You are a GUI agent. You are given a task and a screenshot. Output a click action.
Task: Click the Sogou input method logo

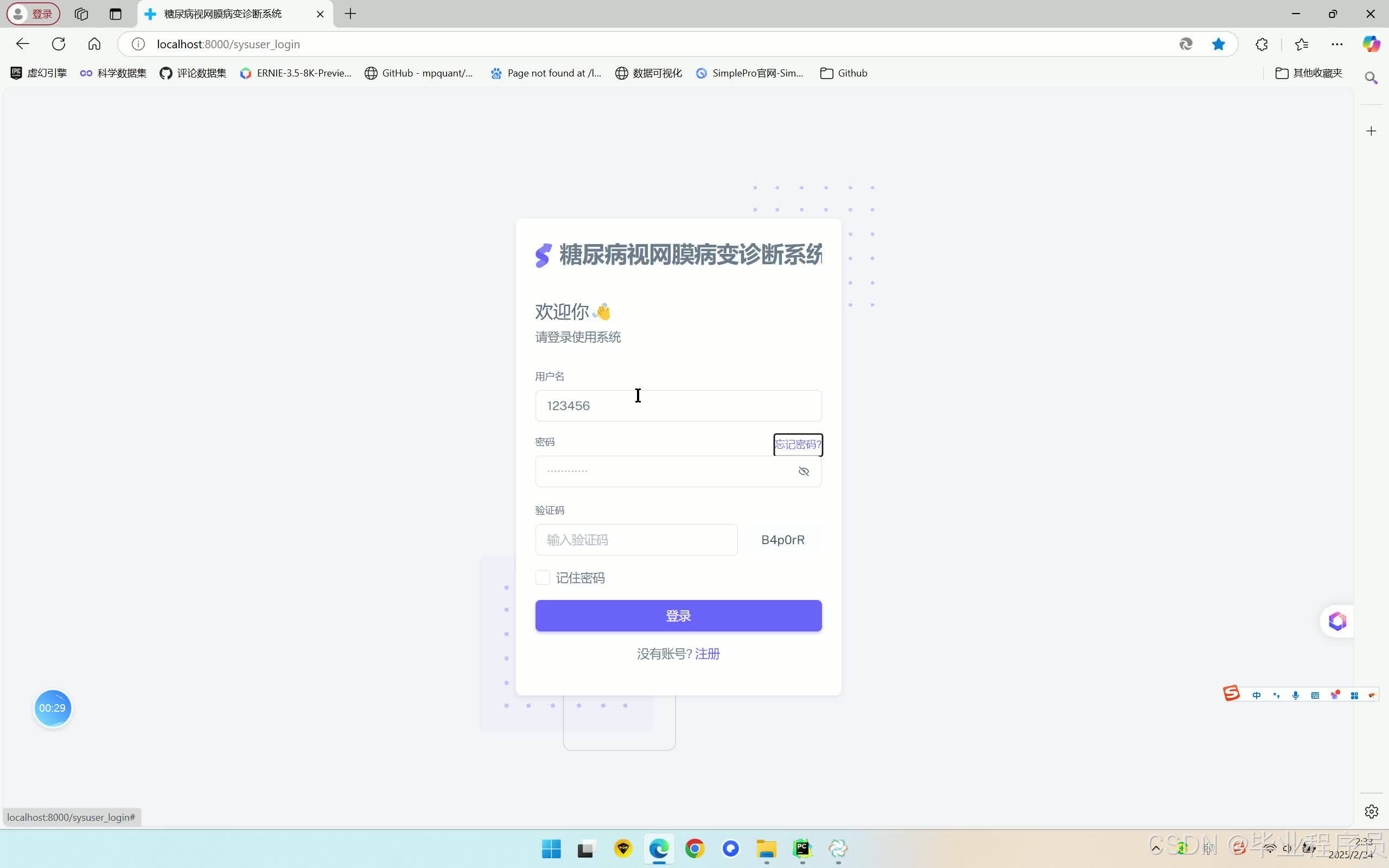tap(1231, 694)
